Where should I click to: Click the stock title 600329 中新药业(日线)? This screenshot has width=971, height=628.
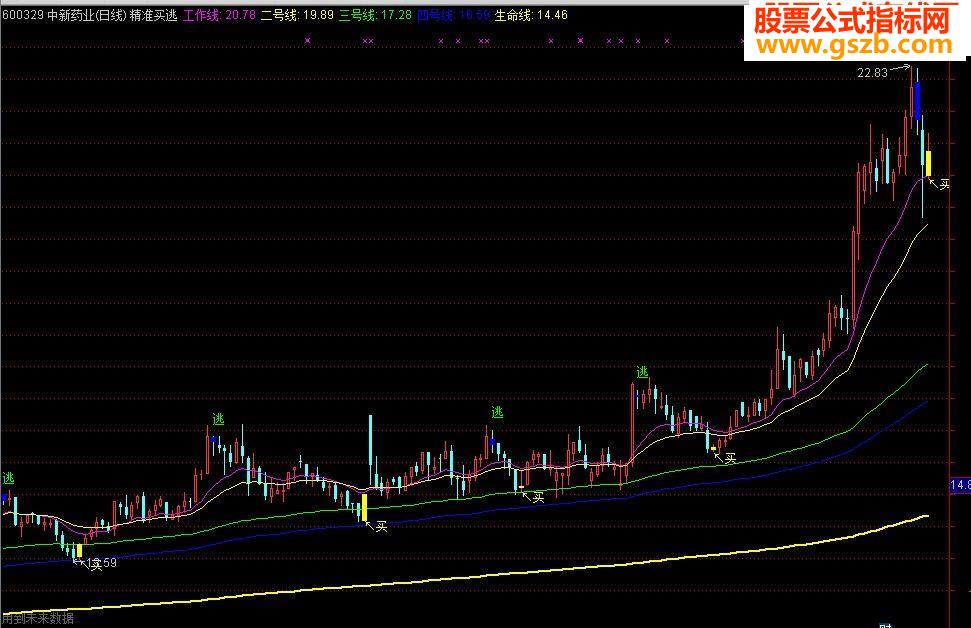point(64,15)
